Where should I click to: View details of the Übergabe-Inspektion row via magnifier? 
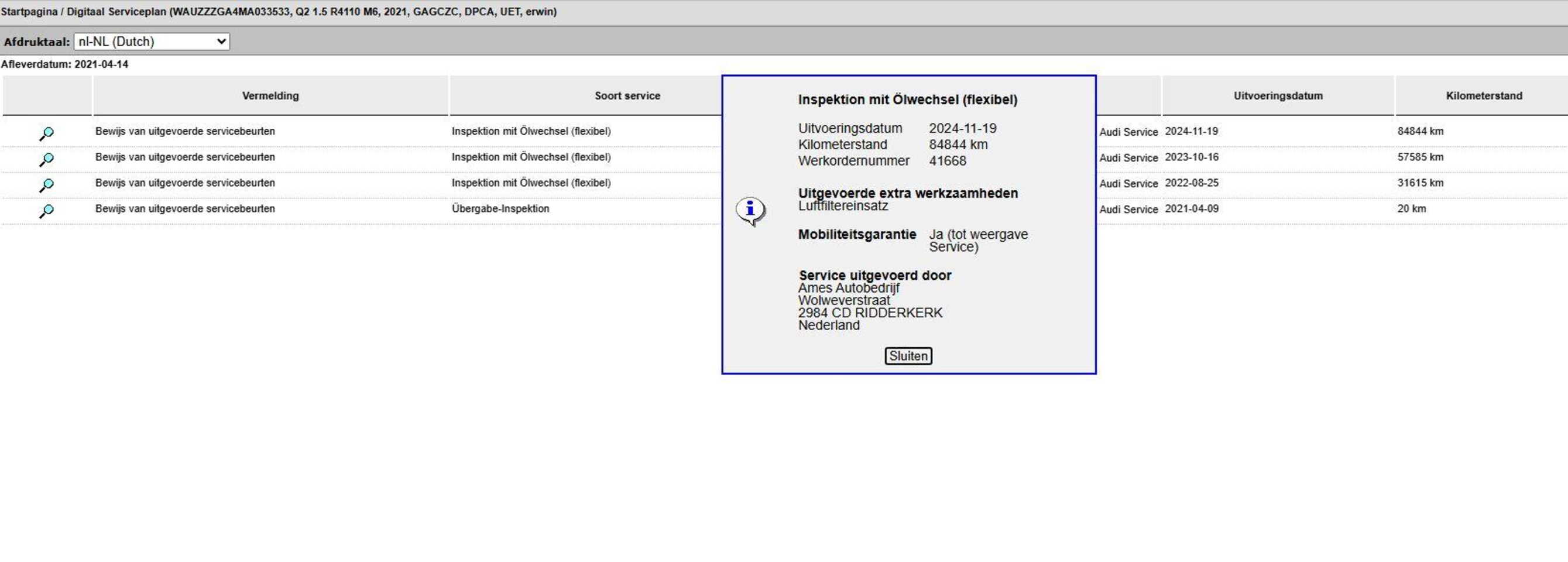pos(46,211)
